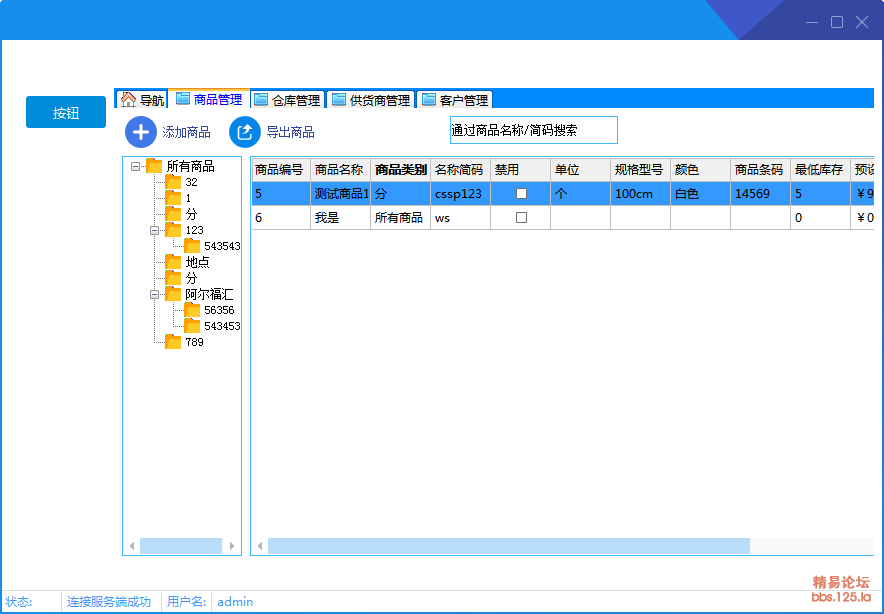This screenshot has width=884, height=614.
Task: Click the folder icon beside 32
Action: tap(173, 182)
